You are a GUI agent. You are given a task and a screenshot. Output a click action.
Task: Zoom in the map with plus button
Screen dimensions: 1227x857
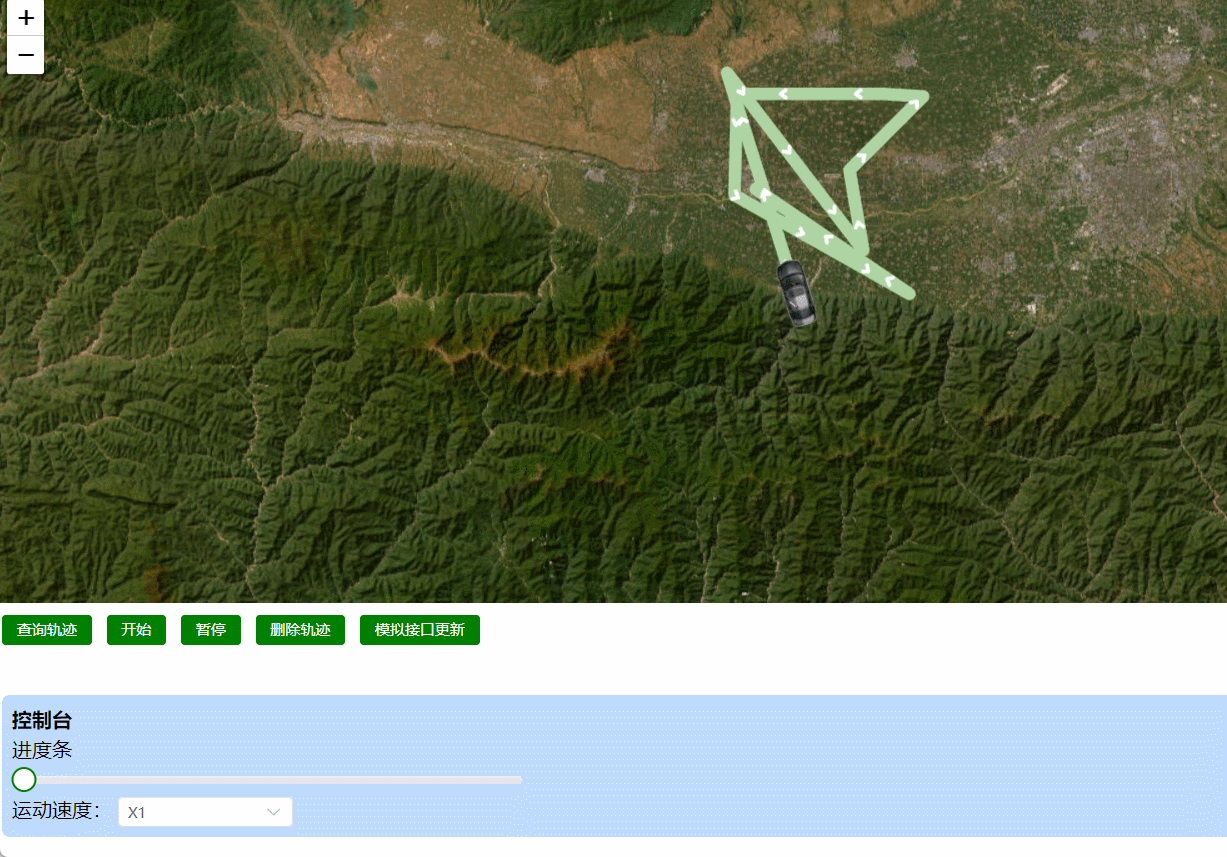pos(25,18)
